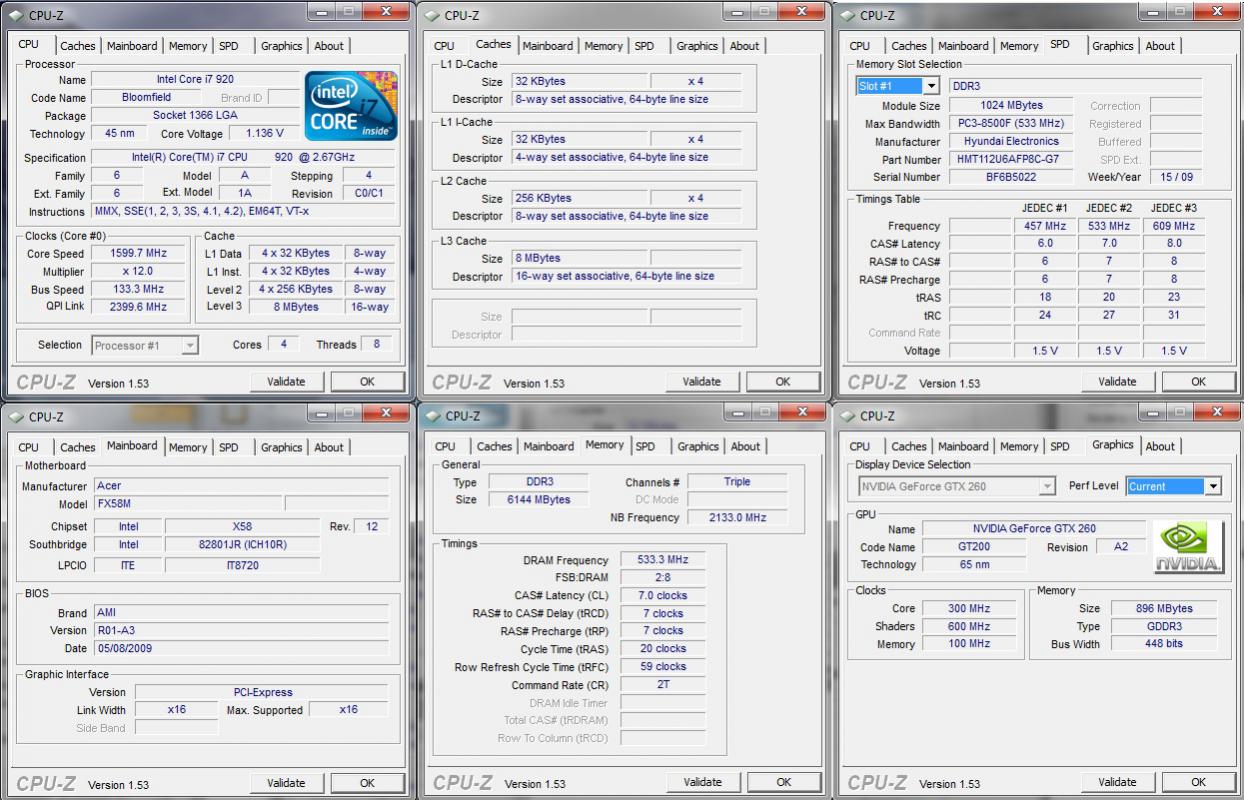1244x800 pixels.
Task: Click the Core Voltage value 1.136 V
Action: [x=264, y=134]
